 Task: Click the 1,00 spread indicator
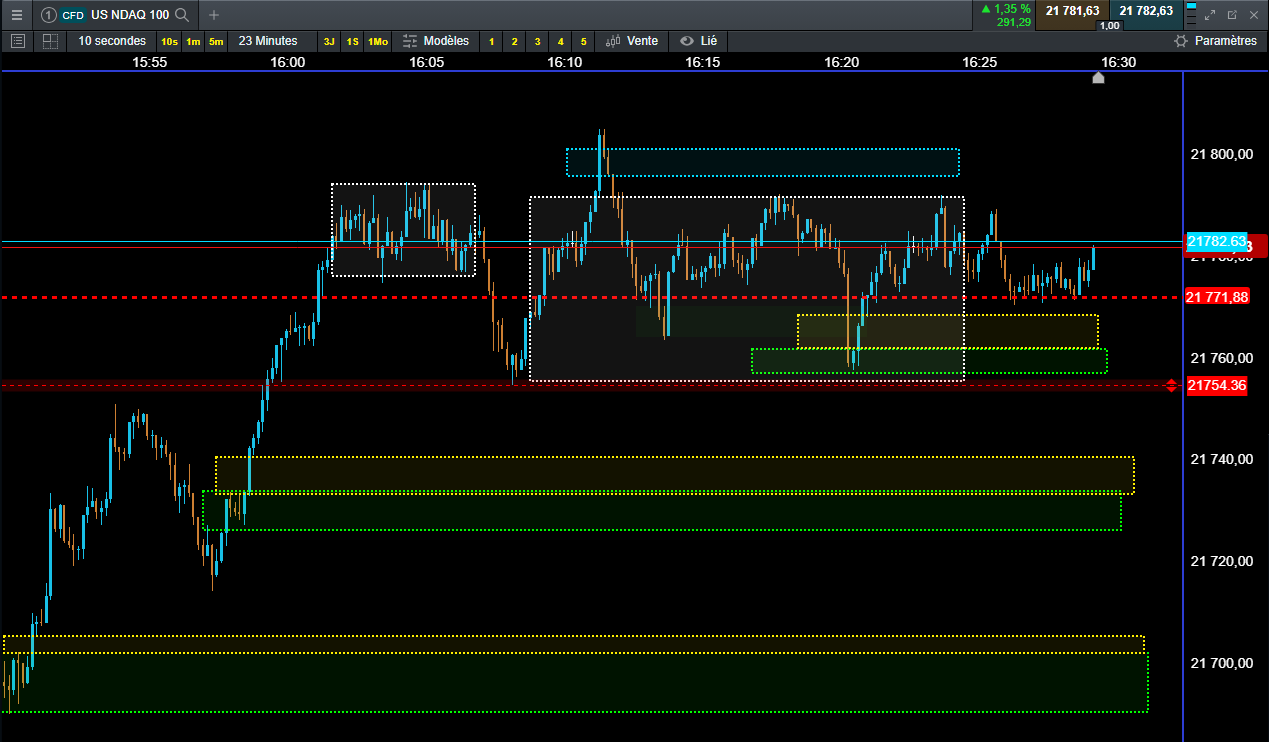pos(1110,25)
